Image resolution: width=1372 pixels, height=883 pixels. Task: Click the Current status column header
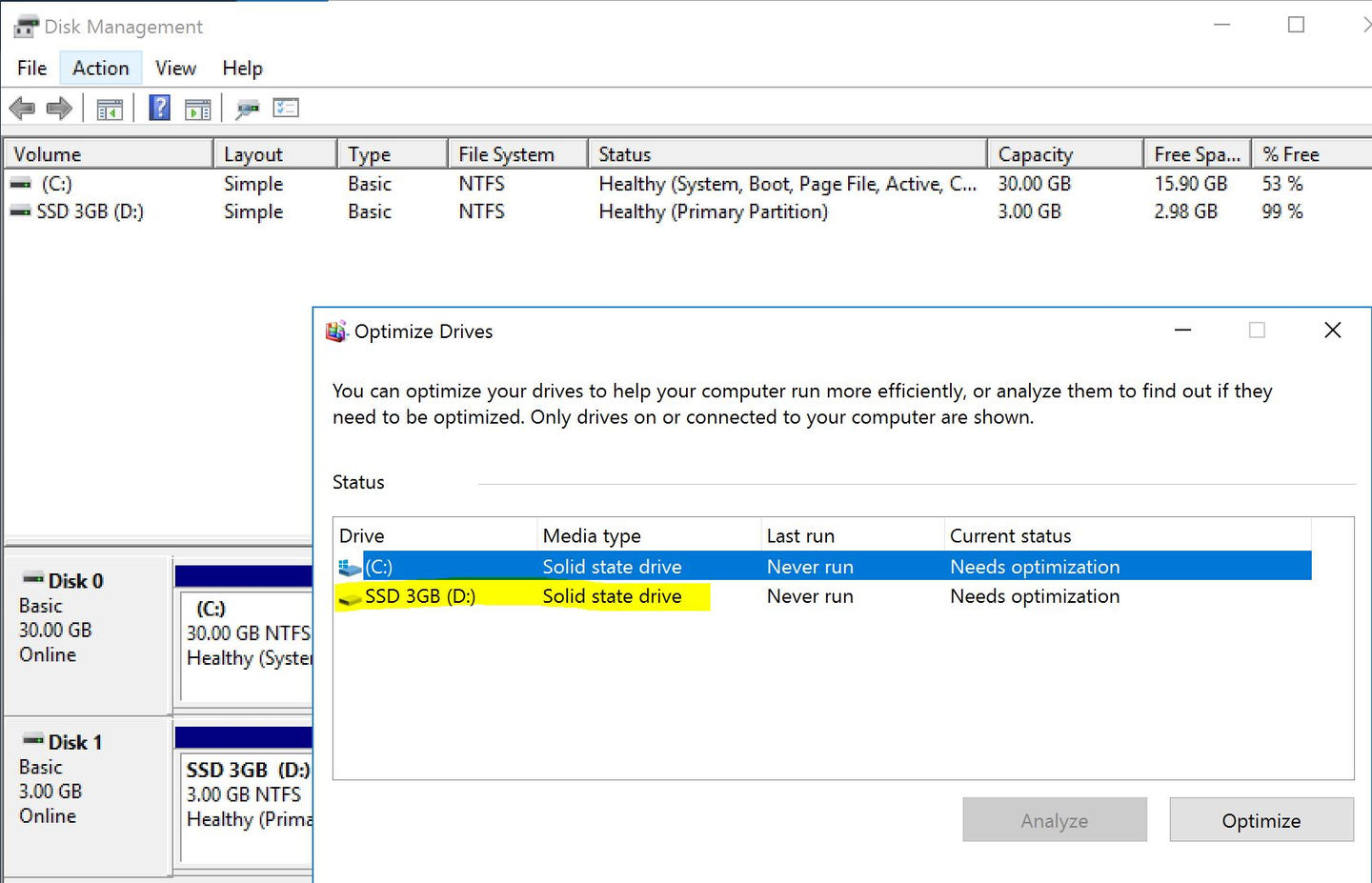1128,536
